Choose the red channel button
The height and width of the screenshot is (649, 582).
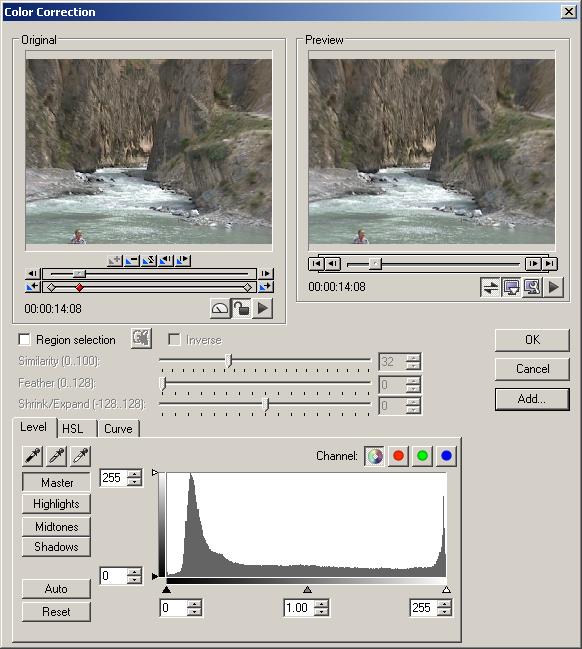click(398, 456)
